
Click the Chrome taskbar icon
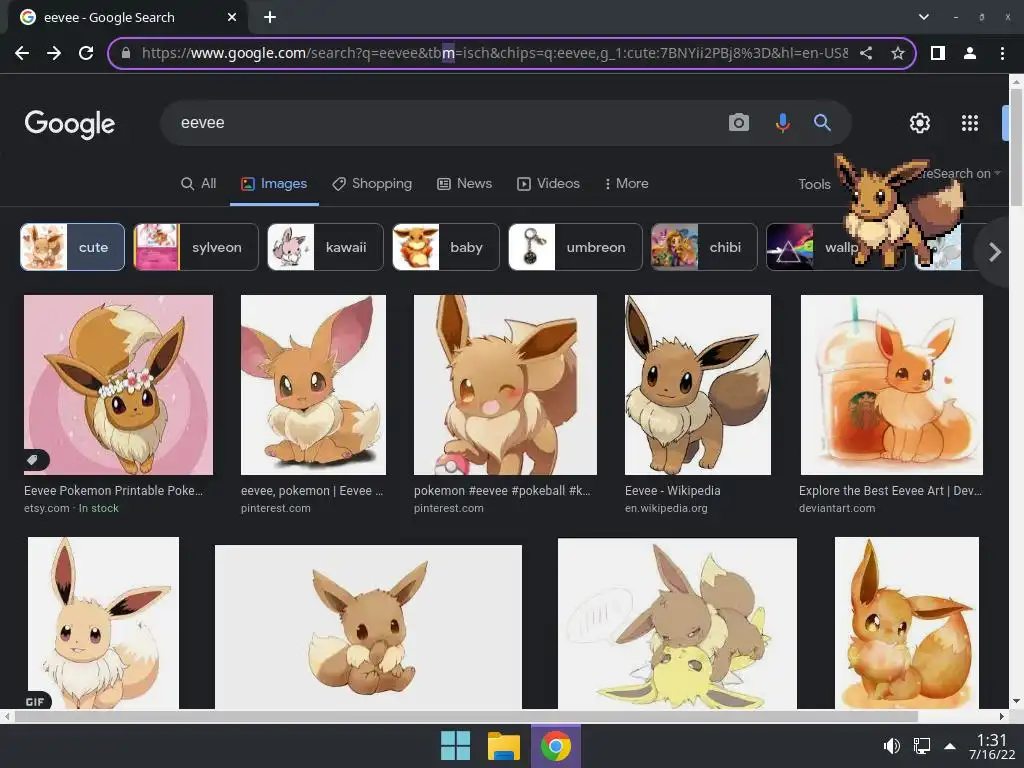pyautogui.click(x=556, y=746)
